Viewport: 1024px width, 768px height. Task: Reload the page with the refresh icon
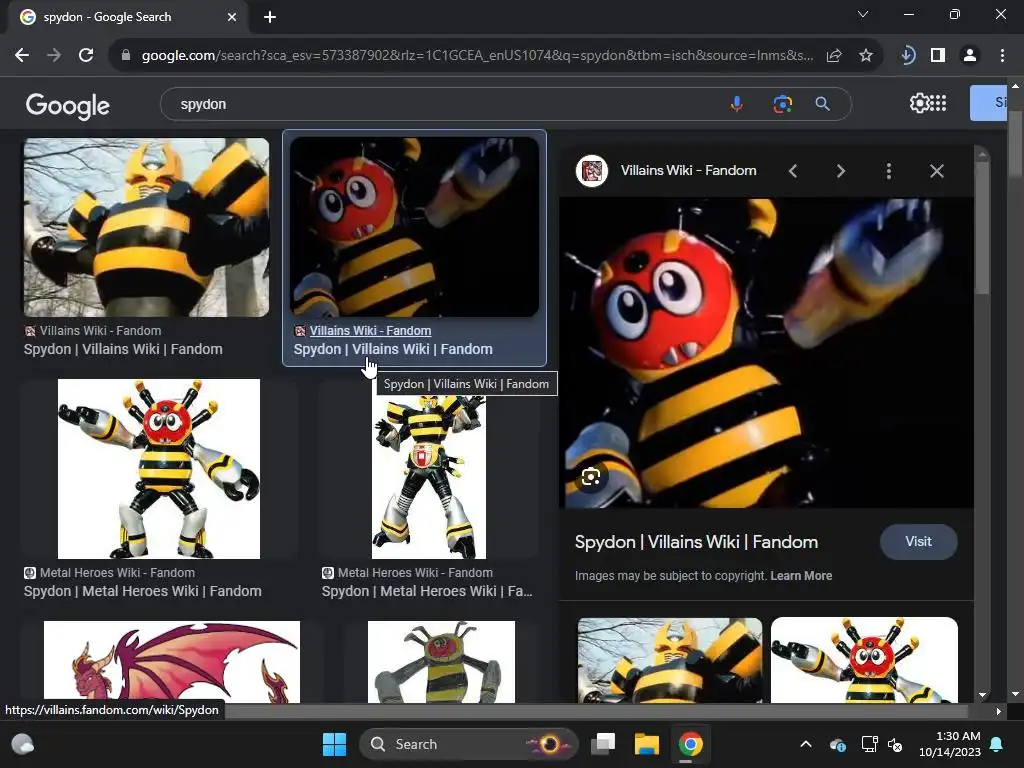(x=86, y=56)
